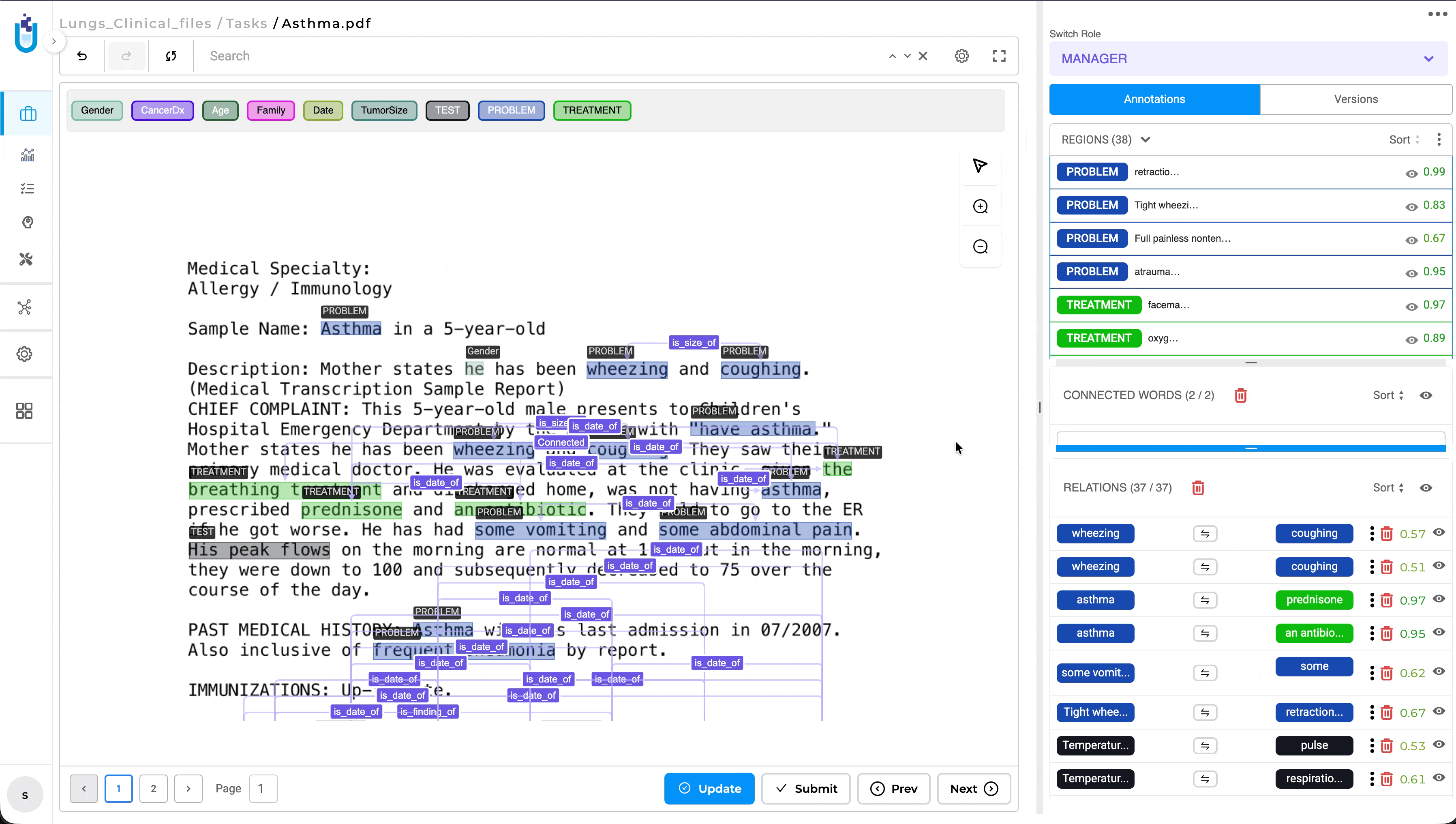Open the AI head sidebar icon
This screenshot has width=1456, height=824.
click(27, 222)
